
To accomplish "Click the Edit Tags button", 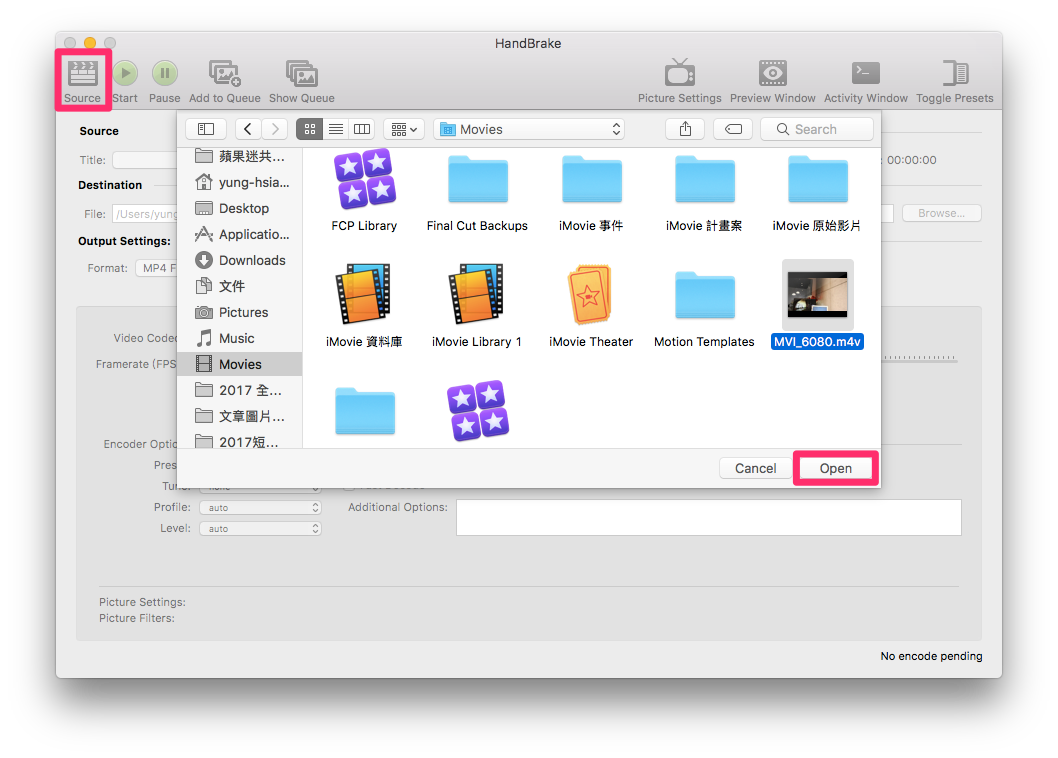I will (733, 129).
